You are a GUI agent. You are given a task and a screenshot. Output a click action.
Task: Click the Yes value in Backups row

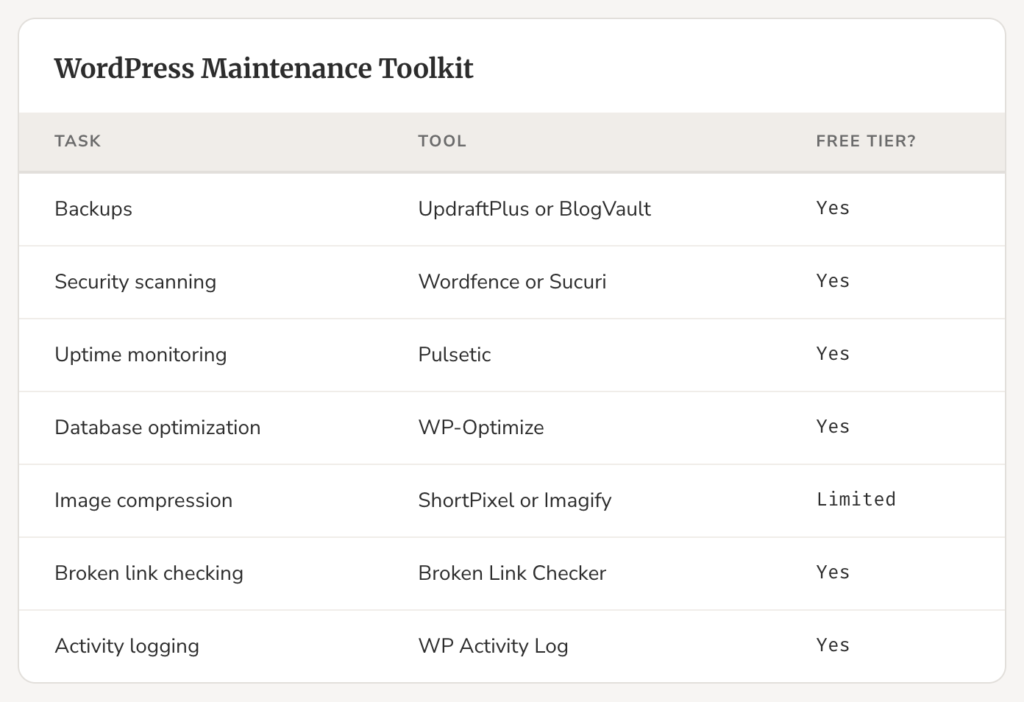[x=832, y=208]
